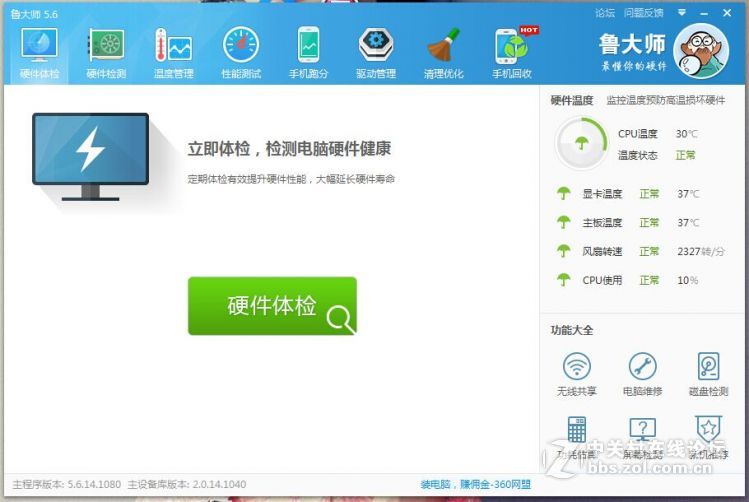Start the green 硬件体检 button
Image resolution: width=749 pixels, height=502 pixels.
(x=272, y=306)
